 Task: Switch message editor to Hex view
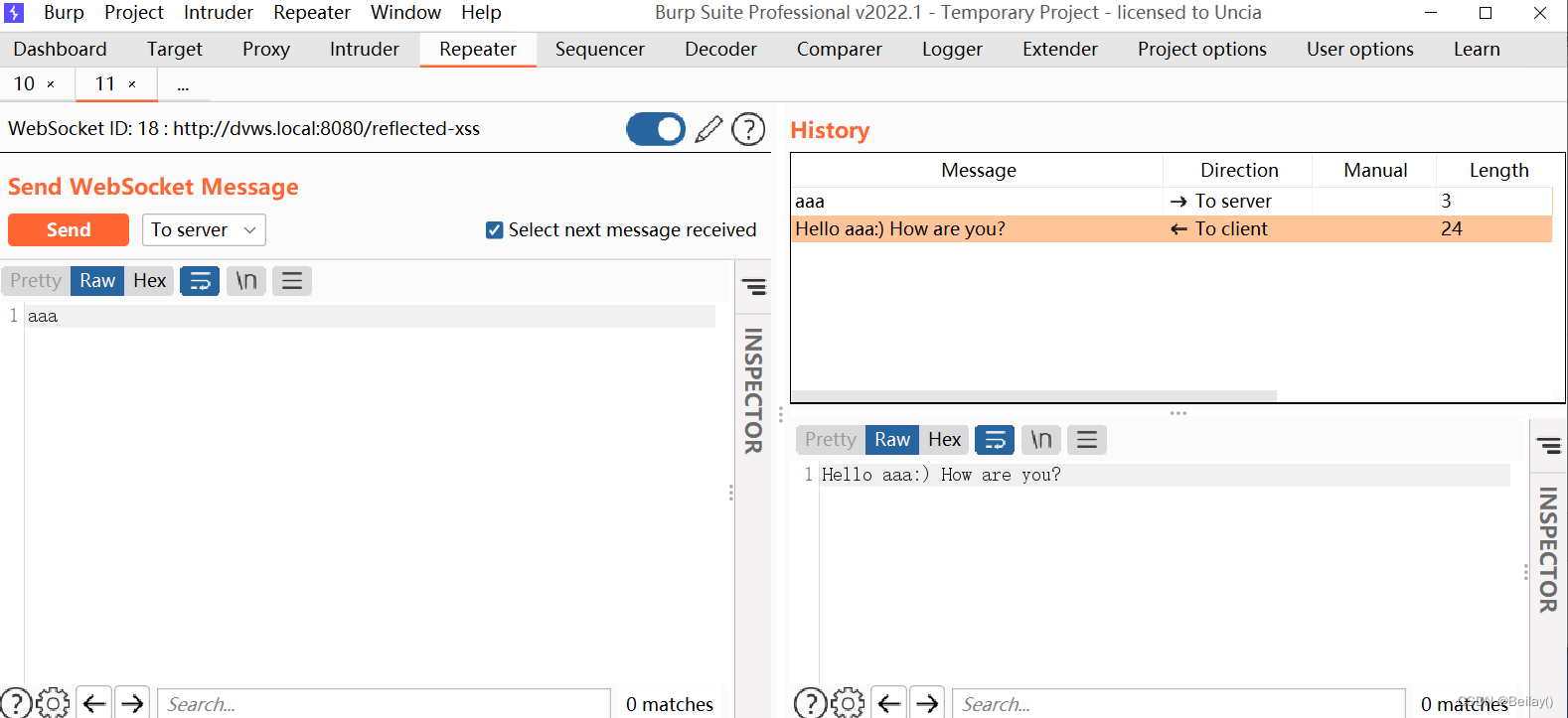tap(150, 281)
